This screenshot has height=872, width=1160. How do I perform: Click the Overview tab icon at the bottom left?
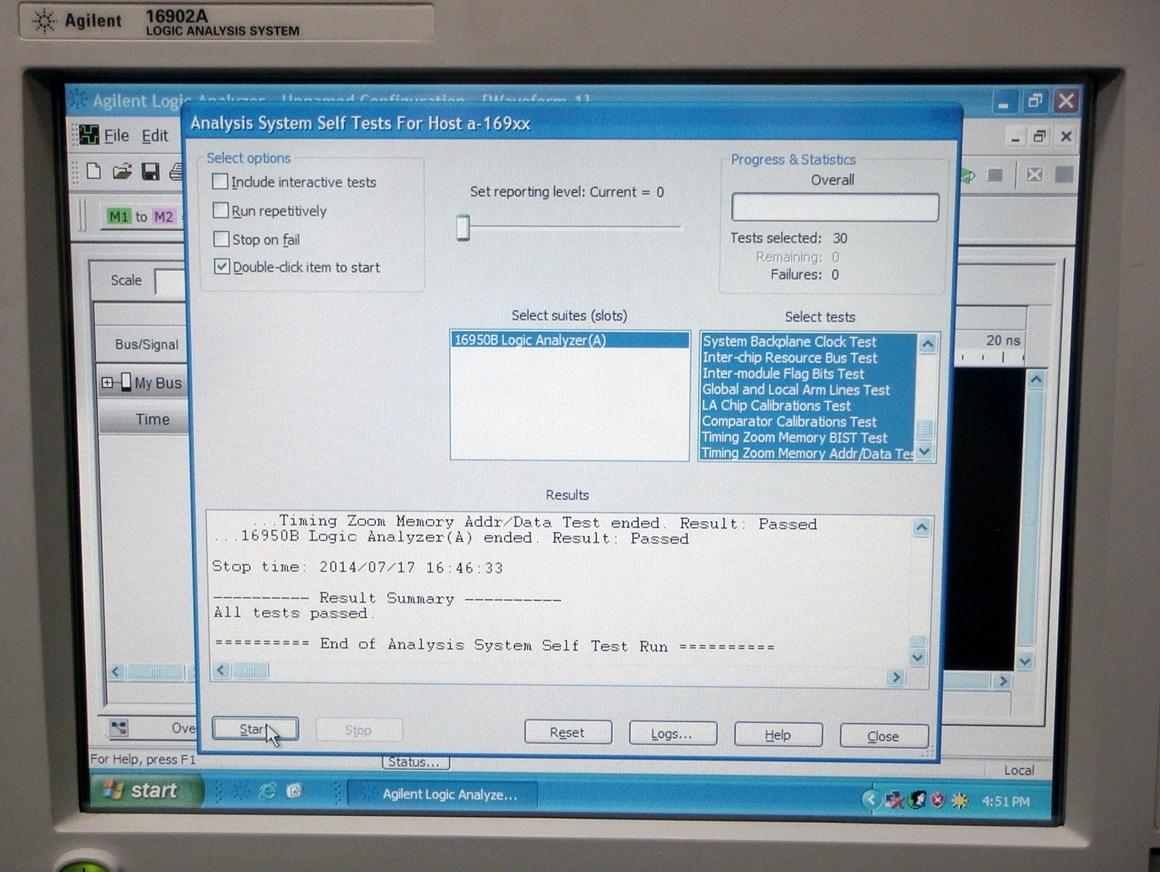coord(118,728)
